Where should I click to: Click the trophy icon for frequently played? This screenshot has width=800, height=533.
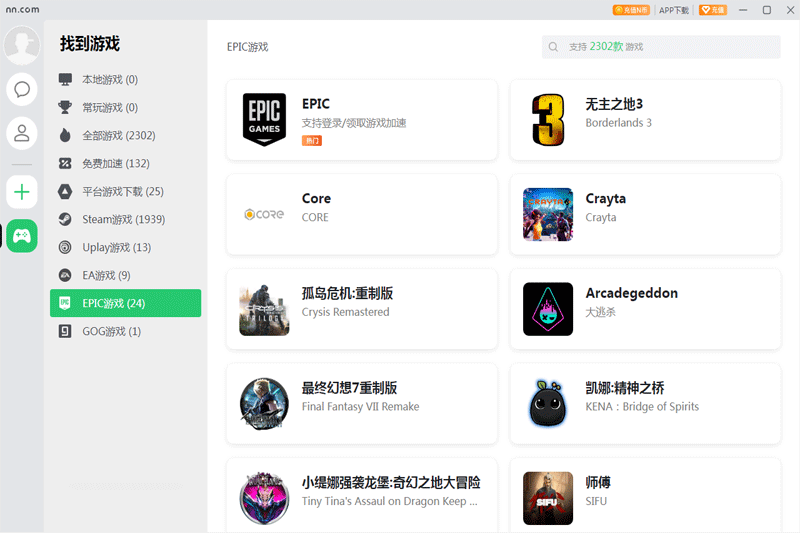(x=65, y=107)
